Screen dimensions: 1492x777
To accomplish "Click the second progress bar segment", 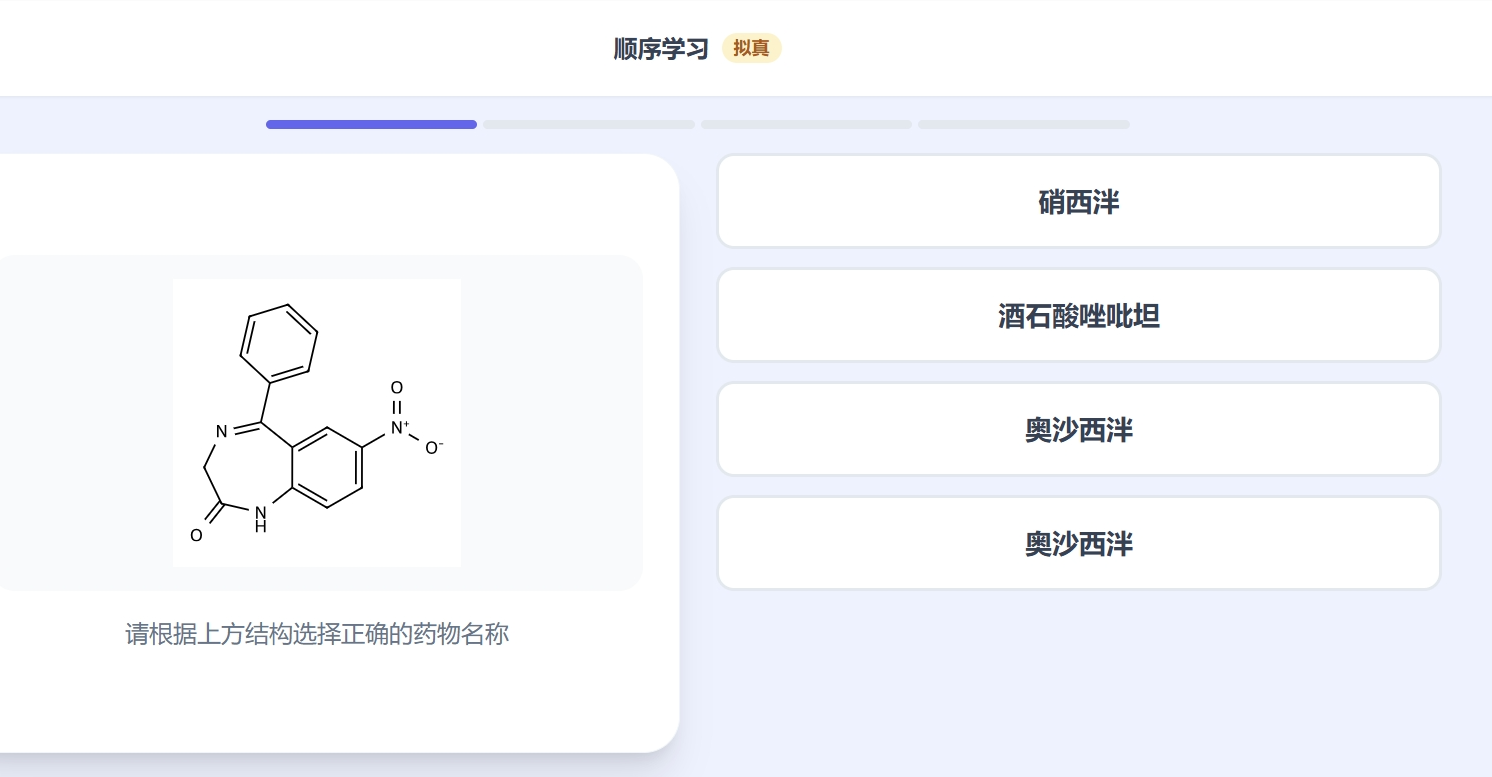I will pyautogui.click(x=588, y=124).
